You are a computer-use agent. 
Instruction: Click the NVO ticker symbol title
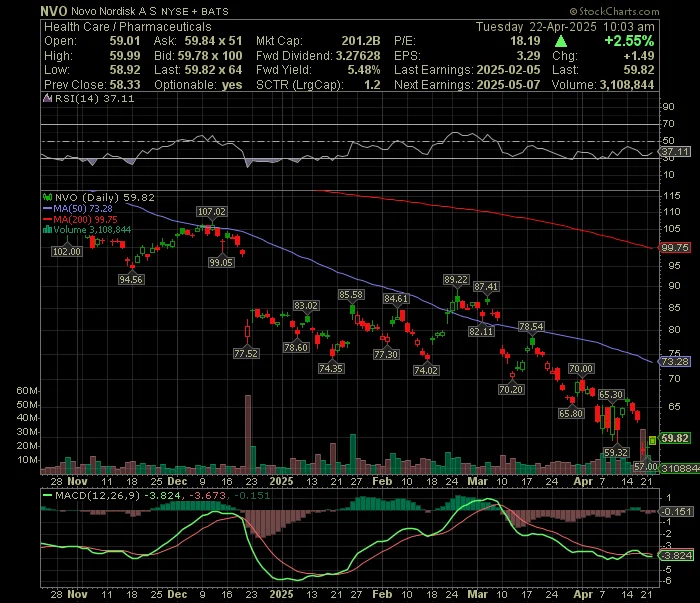(54, 11)
